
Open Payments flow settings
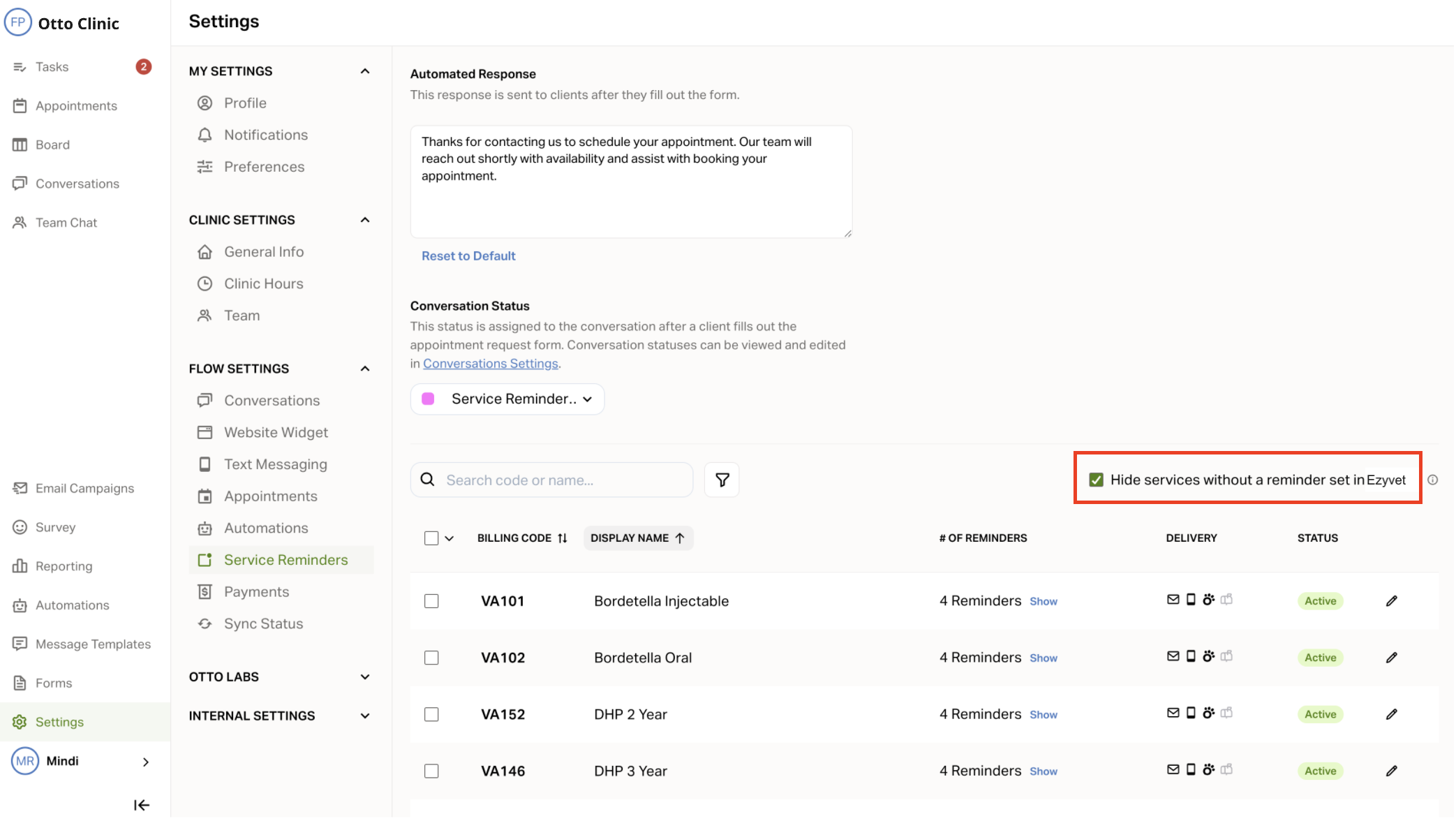tap(256, 592)
